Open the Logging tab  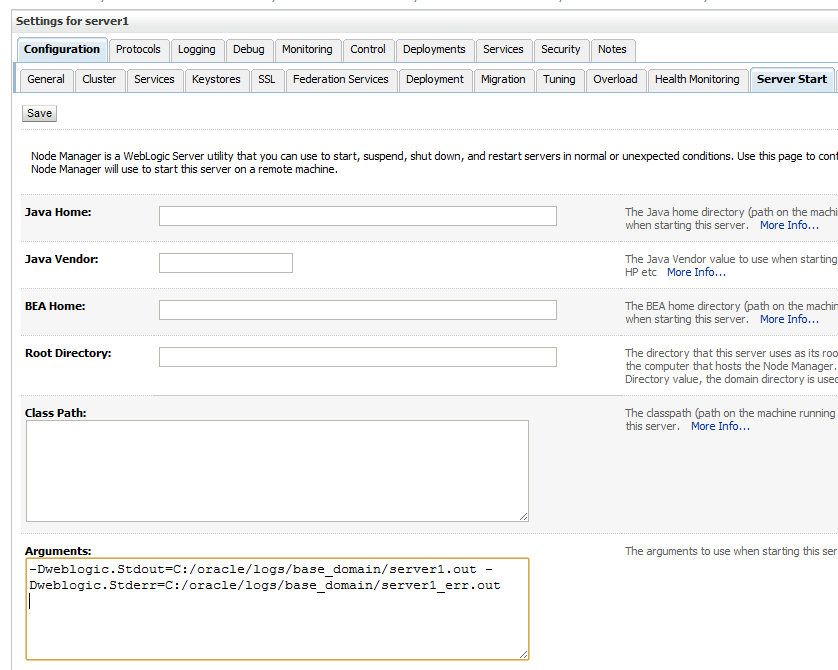[196, 49]
